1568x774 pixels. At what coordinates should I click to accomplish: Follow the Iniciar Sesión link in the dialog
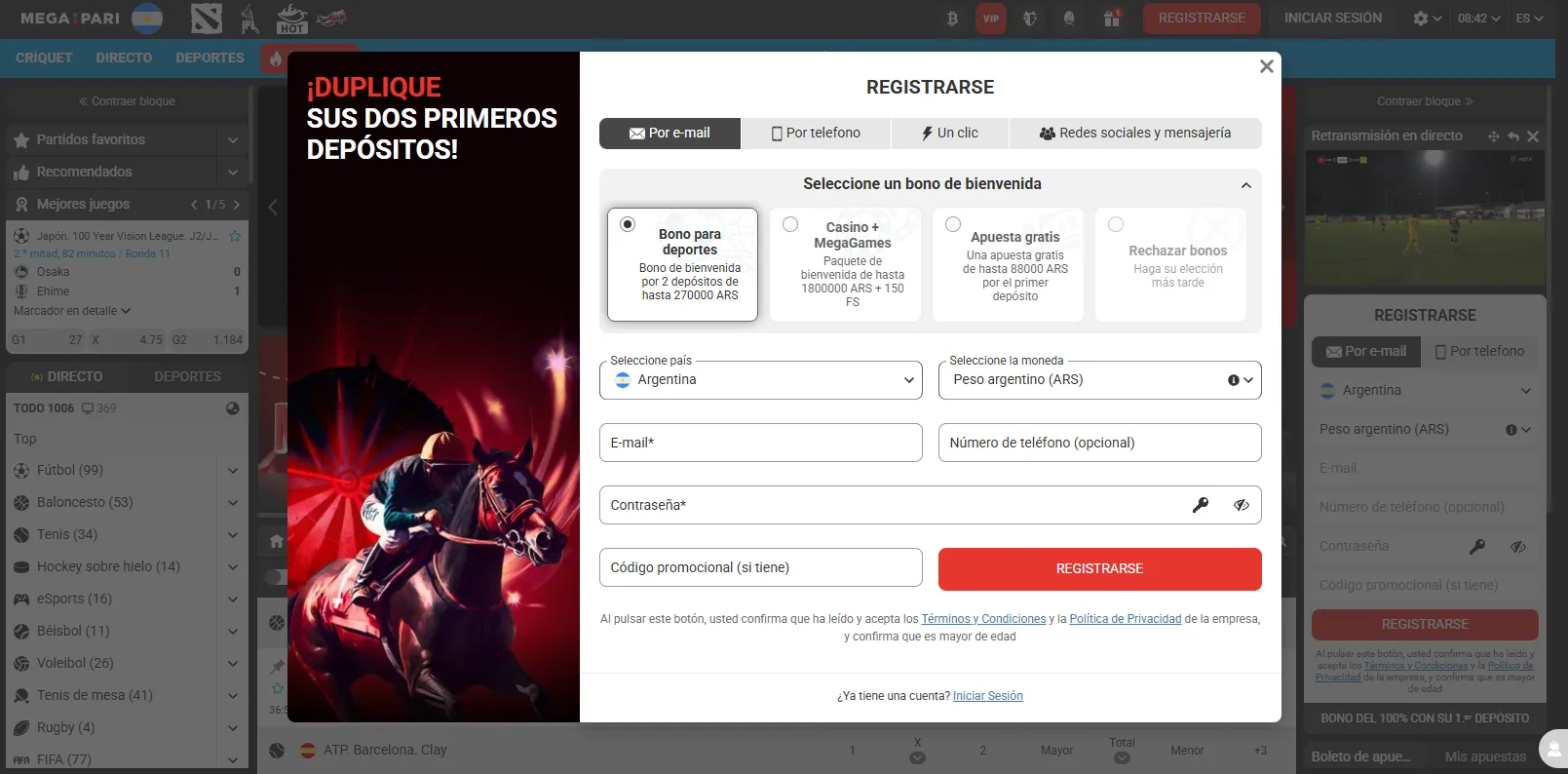click(x=988, y=696)
